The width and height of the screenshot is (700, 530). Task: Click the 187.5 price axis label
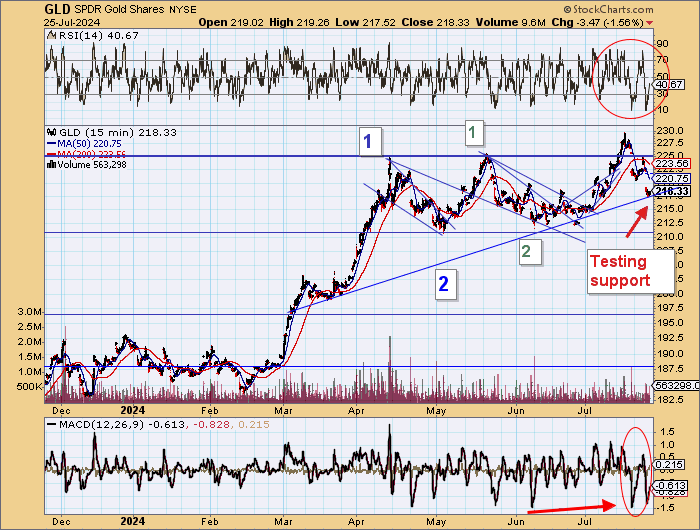(669, 369)
